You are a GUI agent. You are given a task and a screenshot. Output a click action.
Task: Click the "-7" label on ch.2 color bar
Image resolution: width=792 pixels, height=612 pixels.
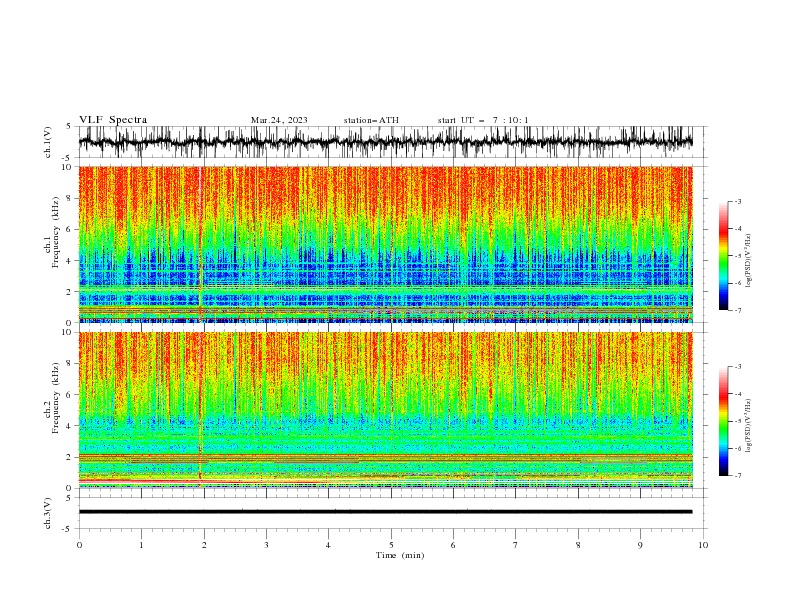pos(737,475)
